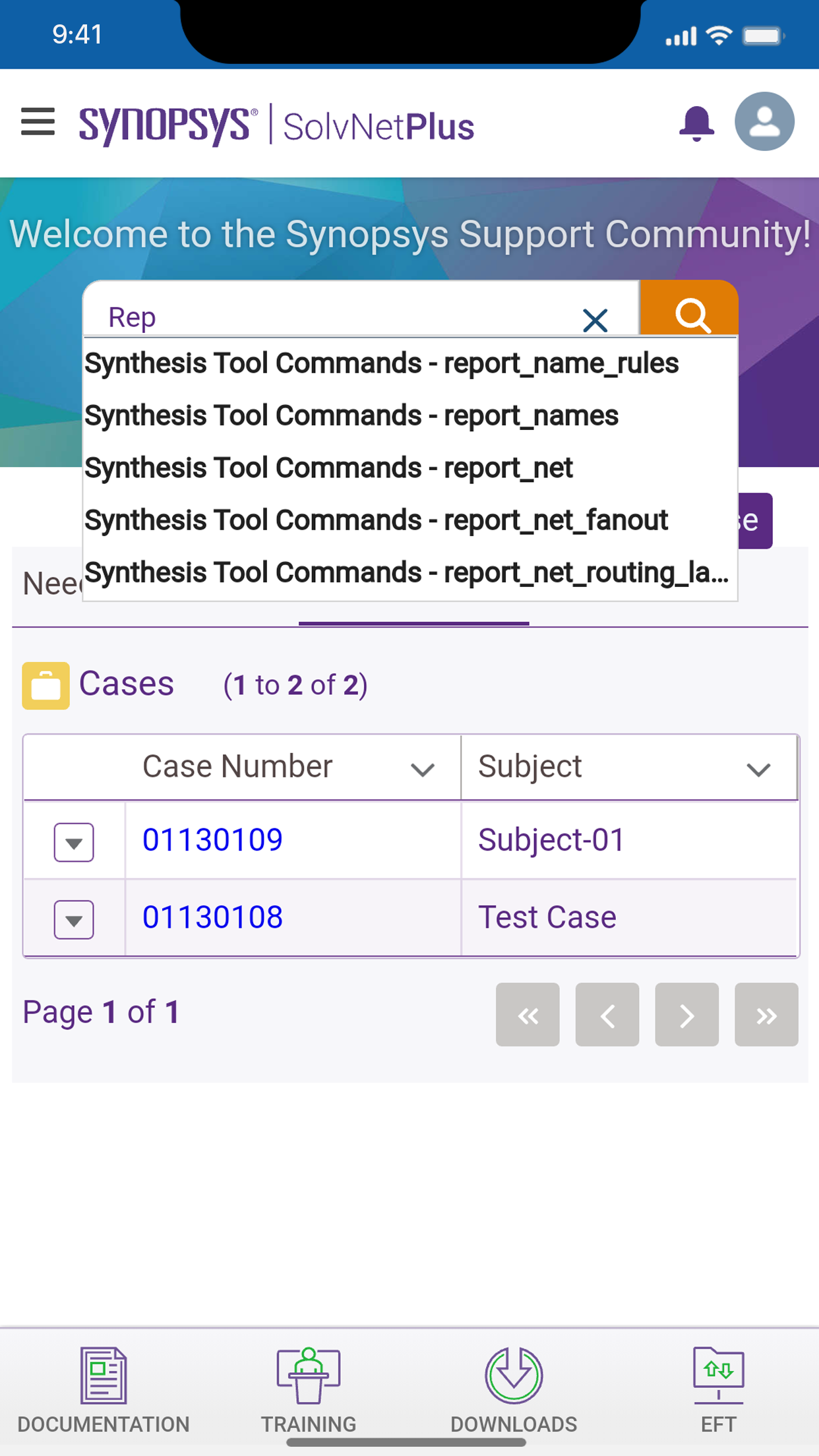Choose the report_net suggestion
Image resolution: width=819 pixels, height=1456 pixels.
tap(409, 468)
